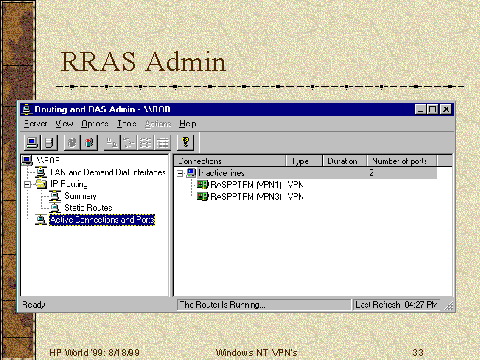Click the Number of ports column header
This screenshot has width=480, height=360.
402,161
